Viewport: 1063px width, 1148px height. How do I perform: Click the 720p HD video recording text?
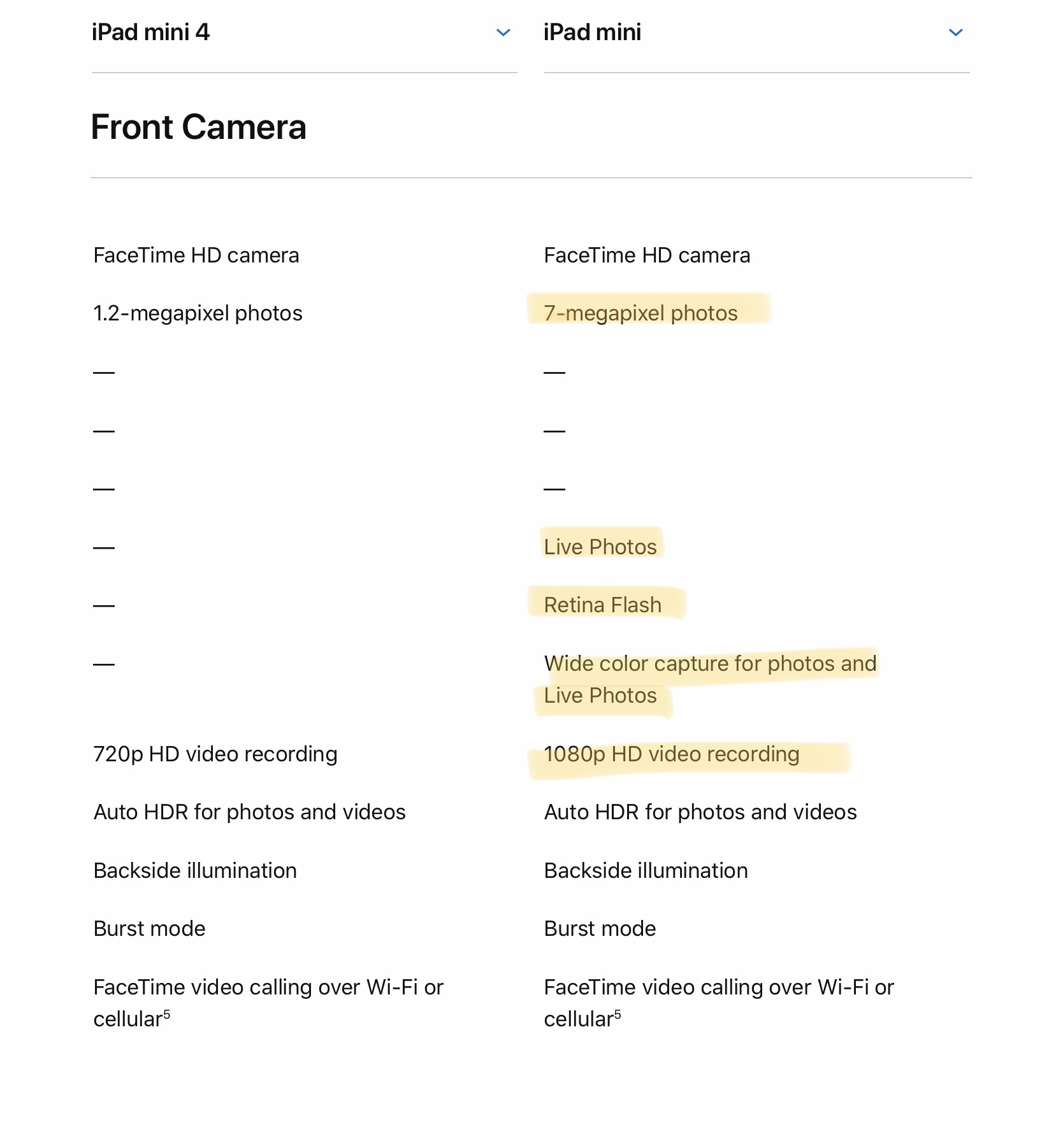tap(215, 754)
